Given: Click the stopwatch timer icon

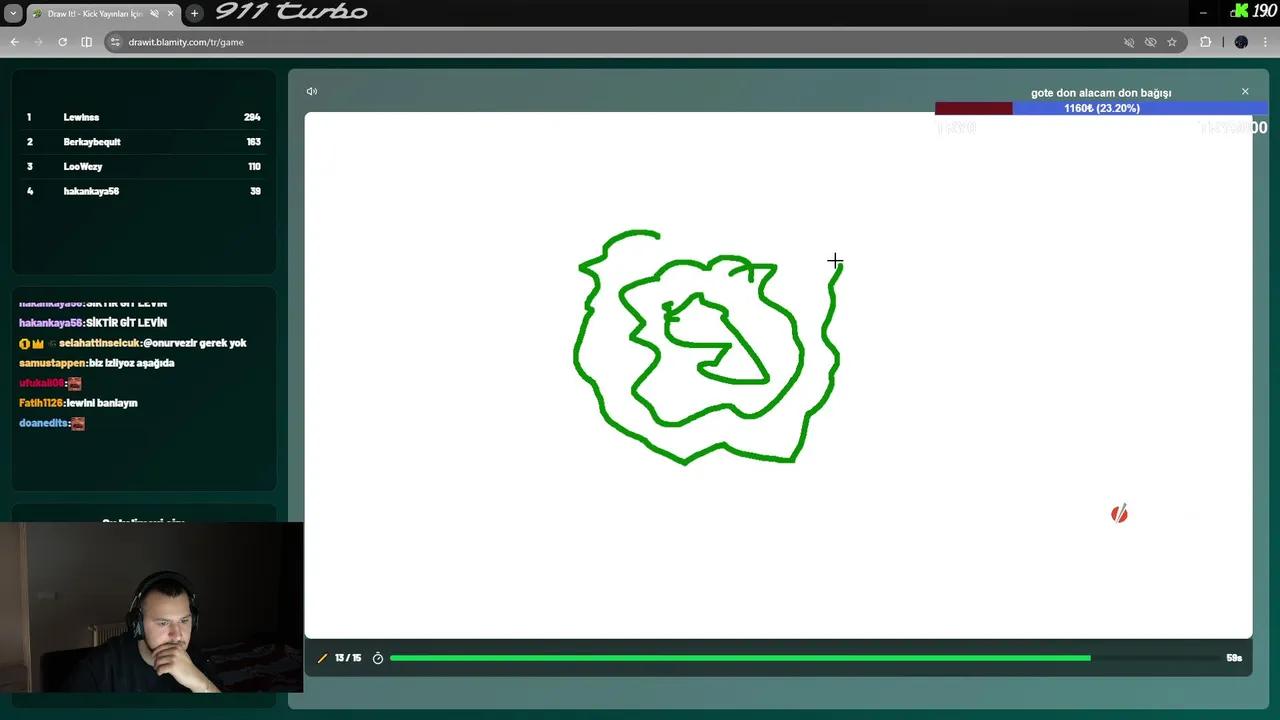Looking at the screenshot, I should point(378,658).
